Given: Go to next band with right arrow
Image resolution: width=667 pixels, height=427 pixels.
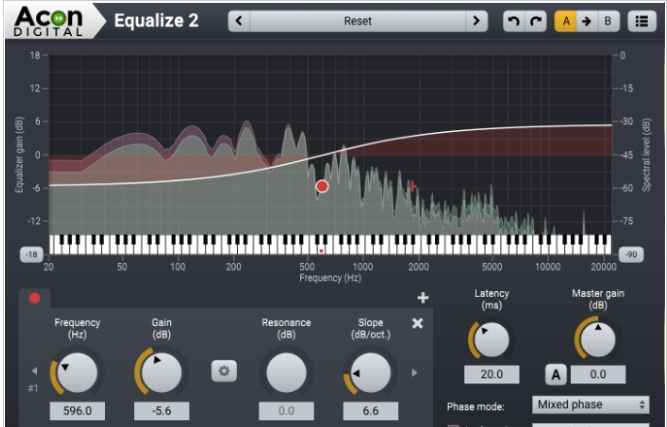Looking at the screenshot, I should pyautogui.click(x=414, y=372).
